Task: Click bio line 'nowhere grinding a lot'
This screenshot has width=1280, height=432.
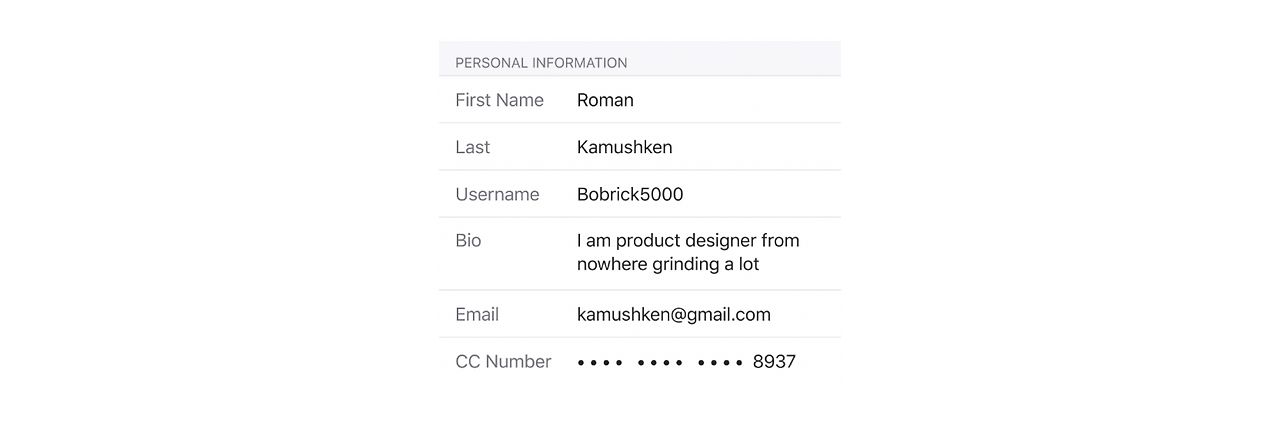Action: coord(668,265)
